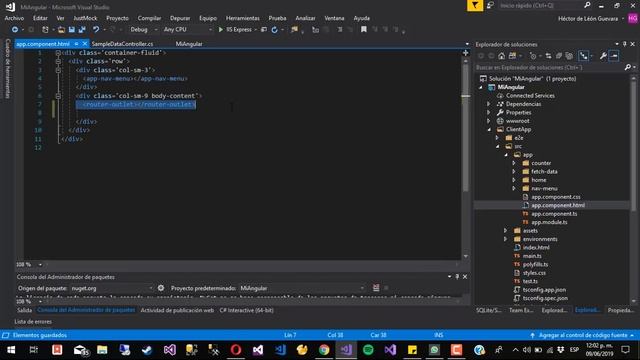The width and height of the screenshot is (640, 360).
Task: Toggle Preview Selected Items in Solution Explorer
Action: [x=614, y=56]
